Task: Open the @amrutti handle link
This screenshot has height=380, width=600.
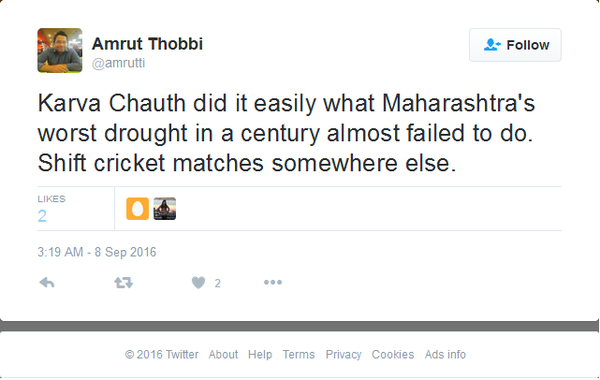Action: point(118,63)
